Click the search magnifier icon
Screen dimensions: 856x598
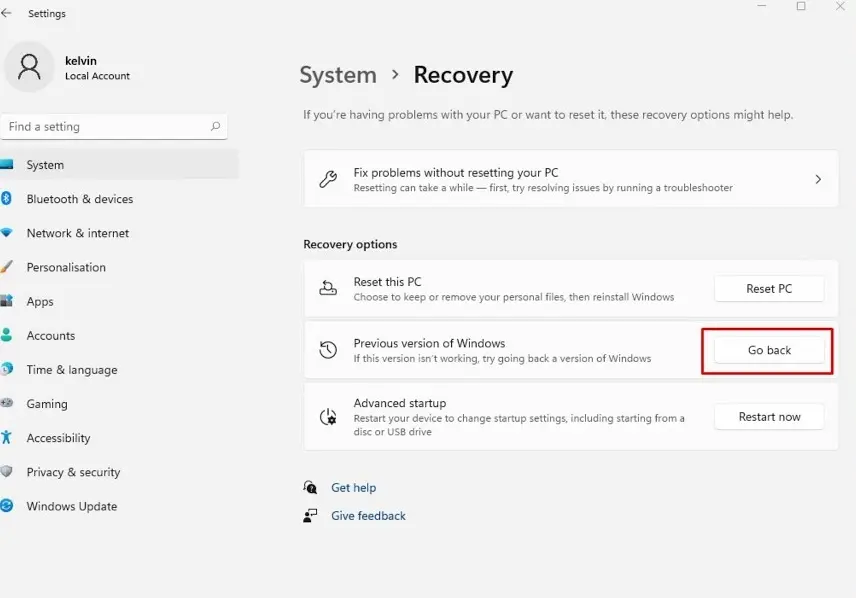tap(216, 127)
